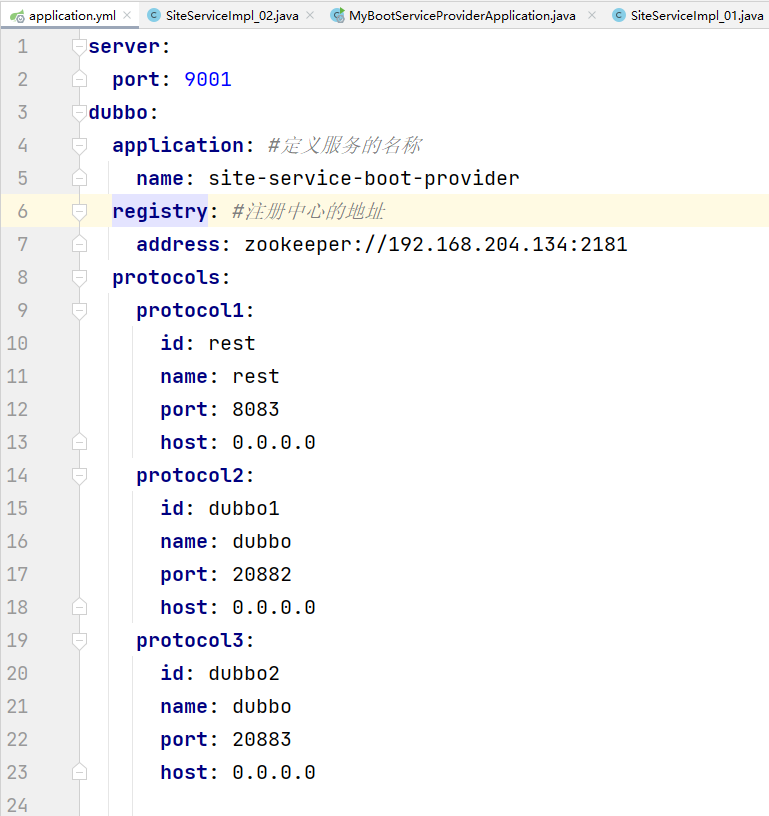Viewport: 769px width, 816px height.
Task: Collapse the dubbo block on line 3
Action: click(79, 112)
